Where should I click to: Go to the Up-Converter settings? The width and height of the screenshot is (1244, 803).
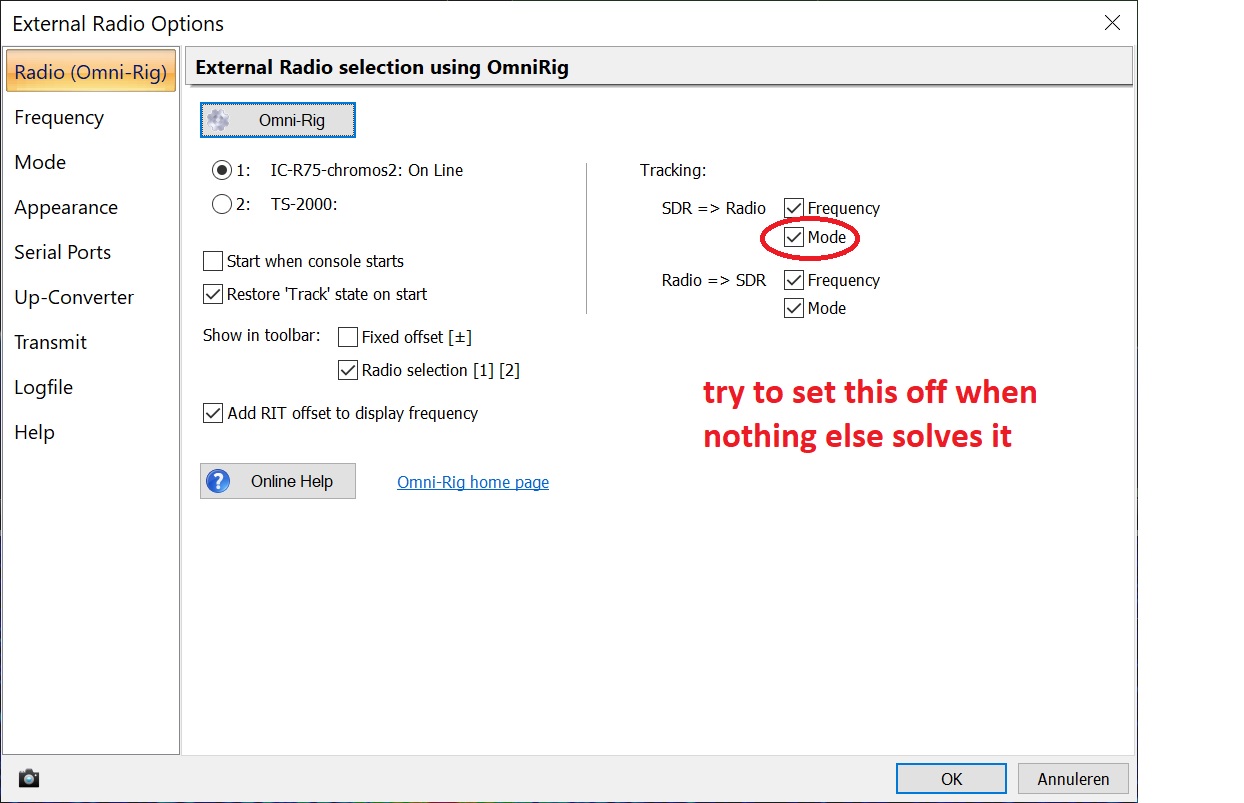tap(74, 297)
